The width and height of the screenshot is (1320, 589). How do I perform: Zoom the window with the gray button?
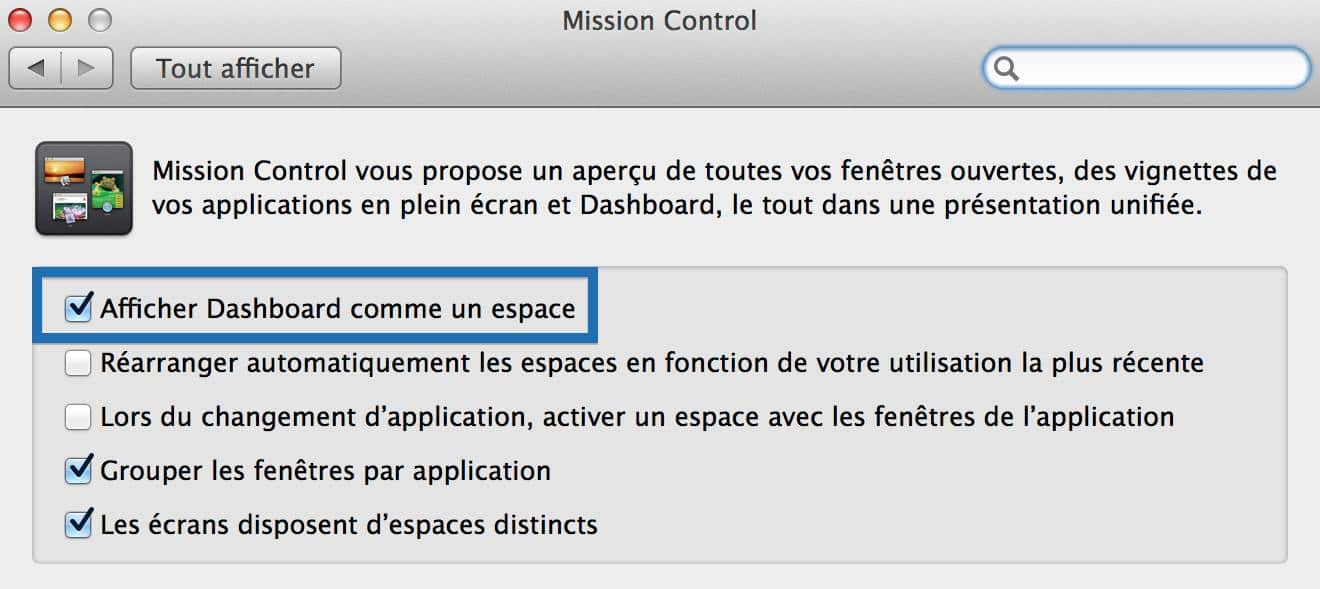[x=99, y=19]
